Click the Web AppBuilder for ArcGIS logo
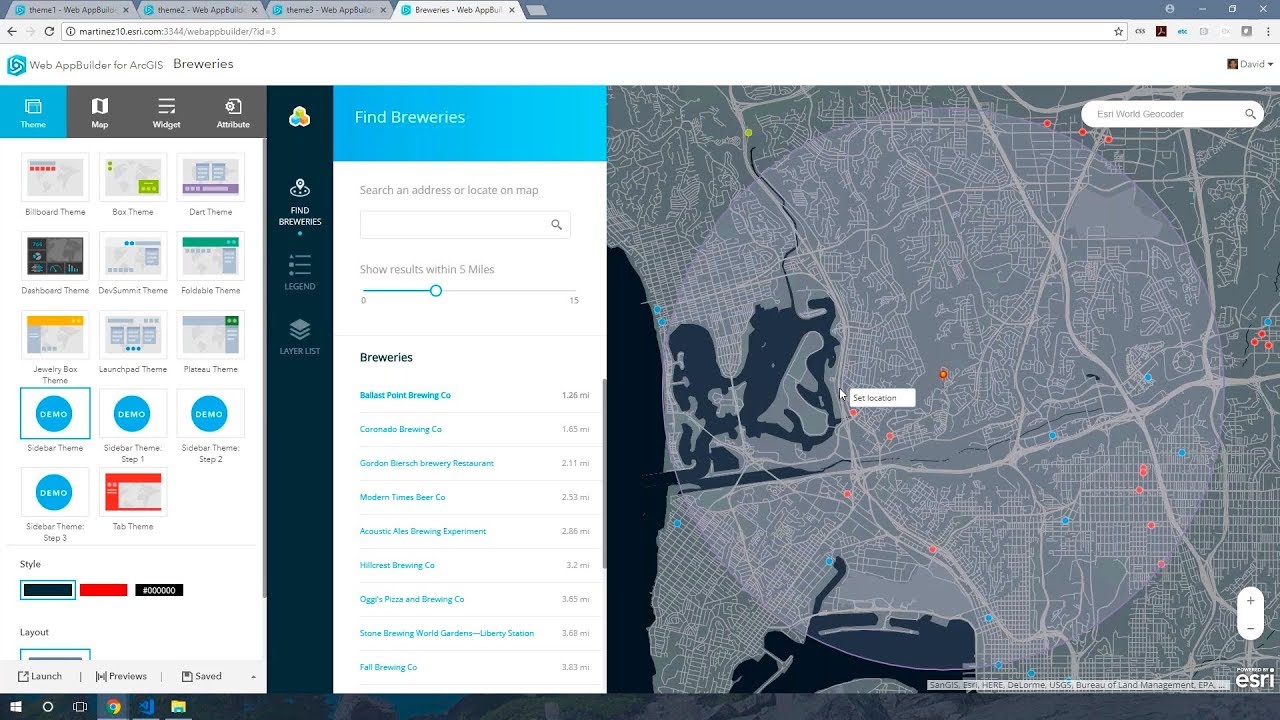This screenshot has height=720, width=1280. pyautogui.click(x=17, y=65)
